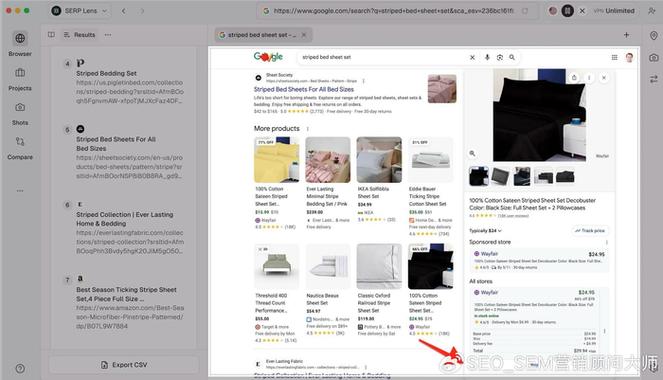Click the Google voice search microphone
663x380 pixels.
pos(487,57)
